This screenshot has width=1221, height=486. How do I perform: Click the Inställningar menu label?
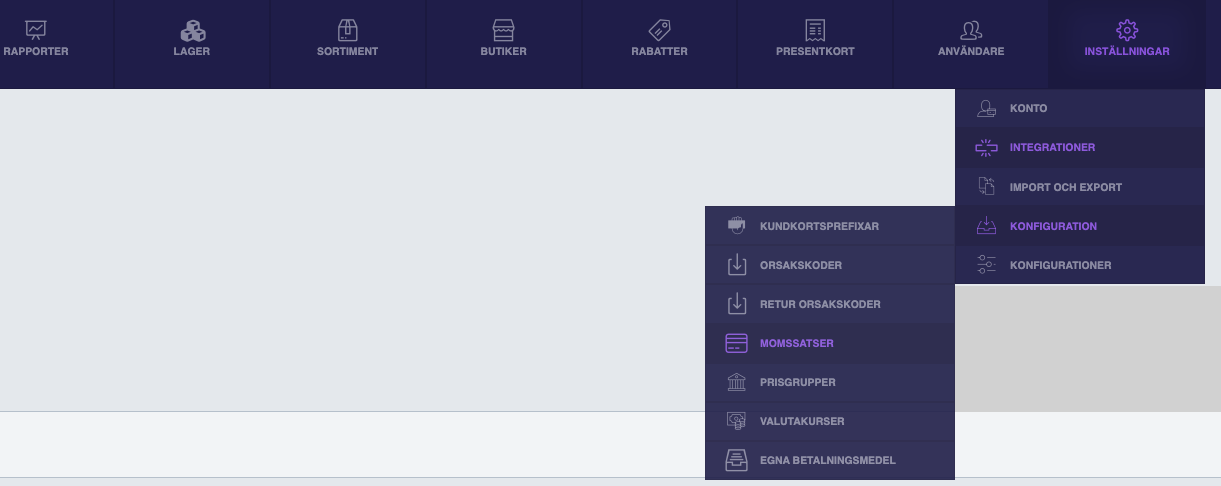[1127, 52]
